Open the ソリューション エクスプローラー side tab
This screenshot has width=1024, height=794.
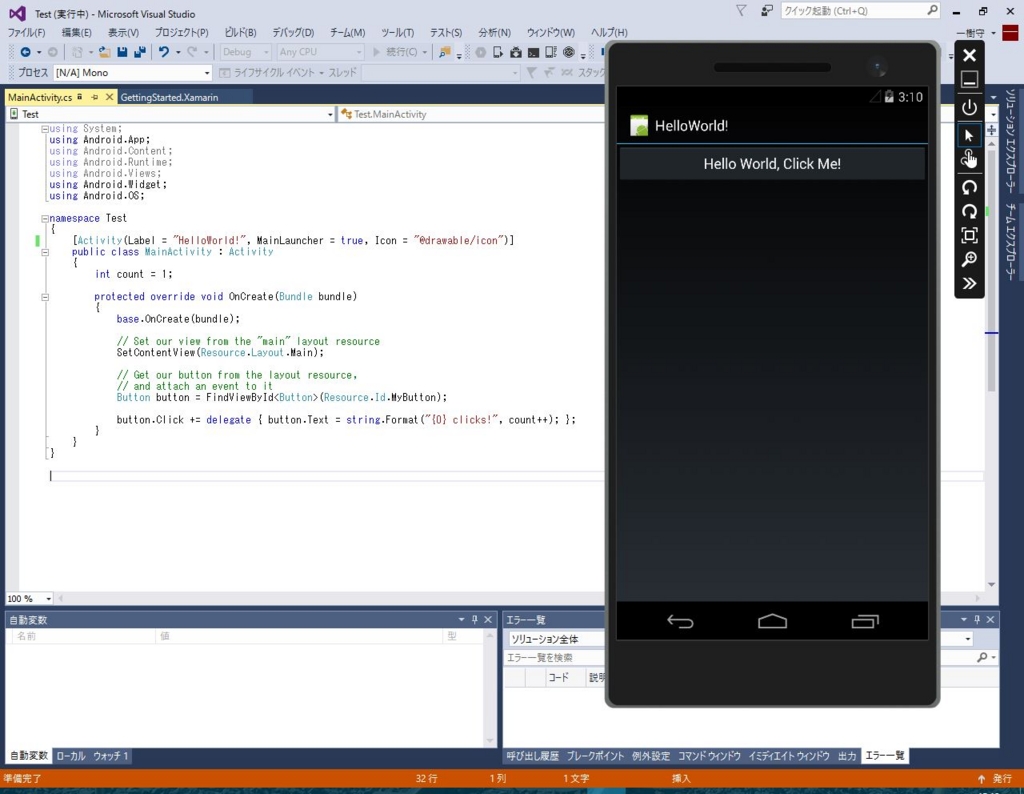1010,140
